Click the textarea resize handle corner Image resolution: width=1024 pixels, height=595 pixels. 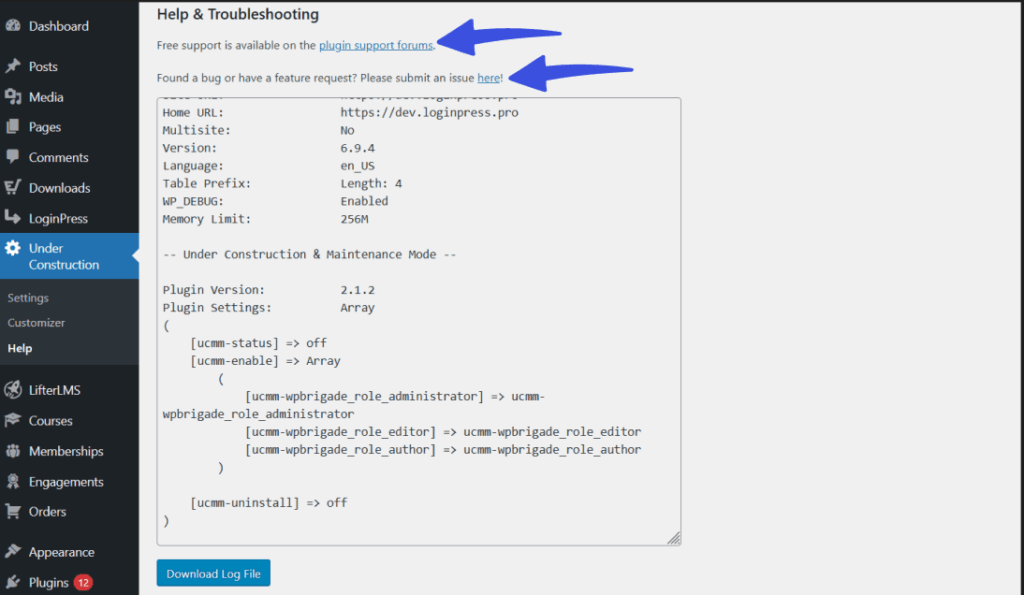point(674,538)
